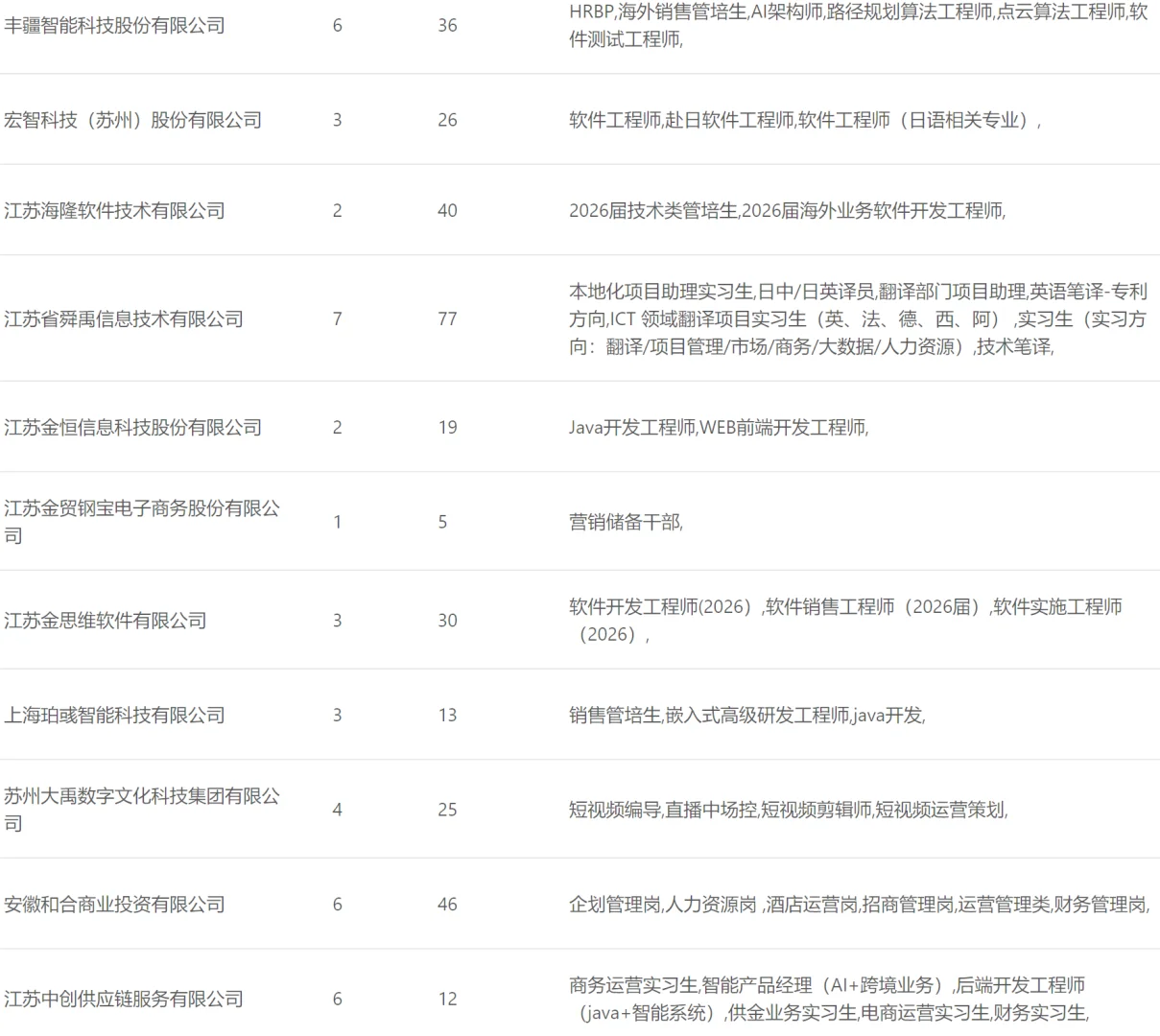Click positions text 企划管理岗,人力资源岗
Viewport: 1160px width, 1036px height.
point(859,904)
